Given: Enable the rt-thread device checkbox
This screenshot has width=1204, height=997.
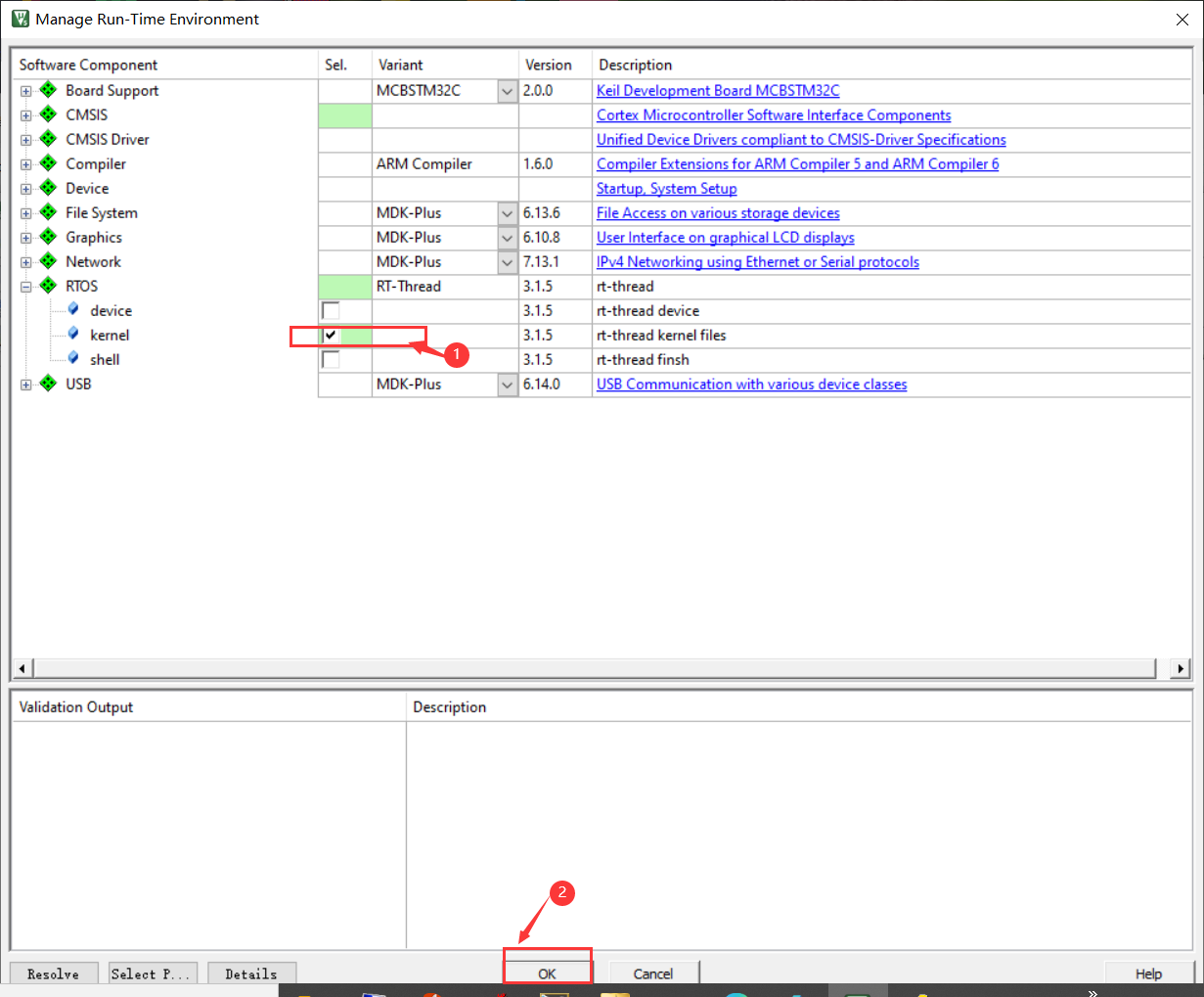Looking at the screenshot, I should tap(331, 310).
